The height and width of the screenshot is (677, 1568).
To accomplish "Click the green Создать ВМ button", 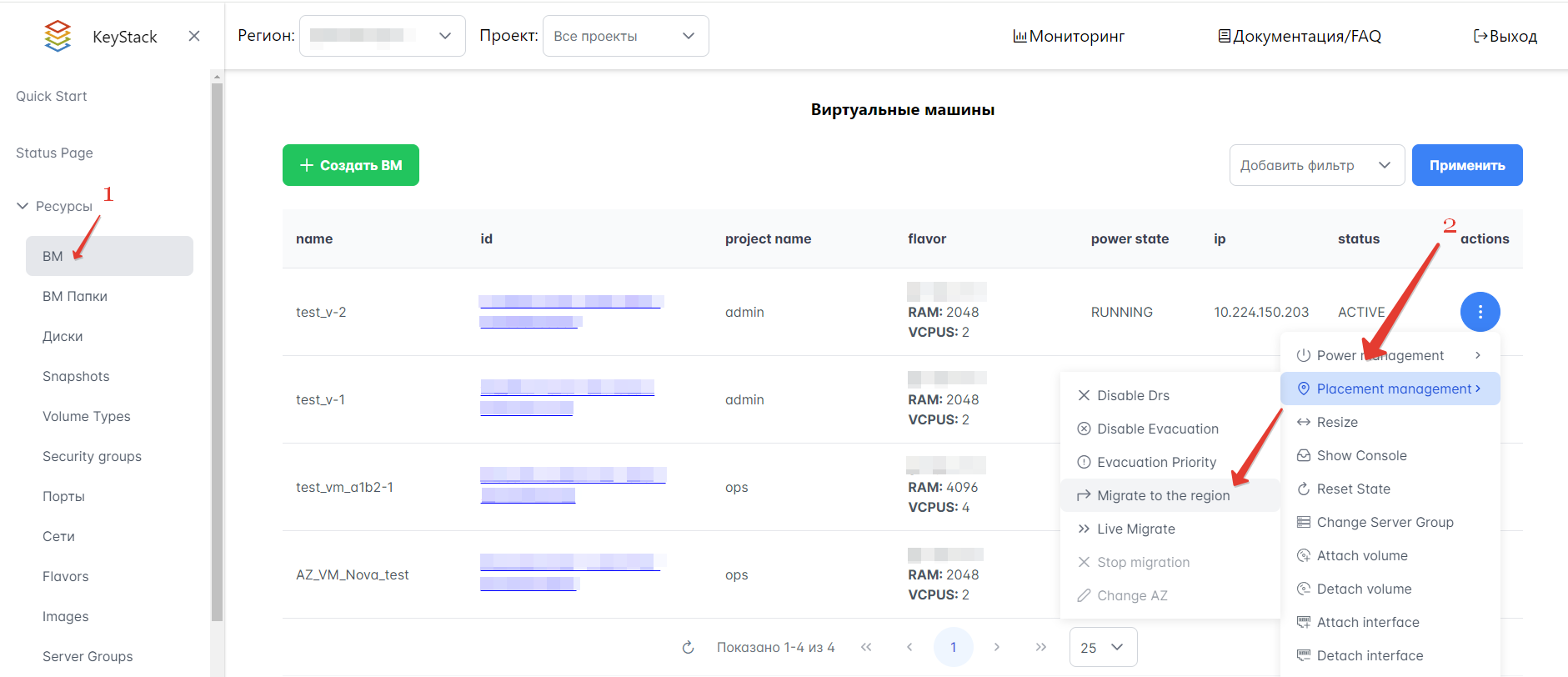I will pyautogui.click(x=350, y=165).
